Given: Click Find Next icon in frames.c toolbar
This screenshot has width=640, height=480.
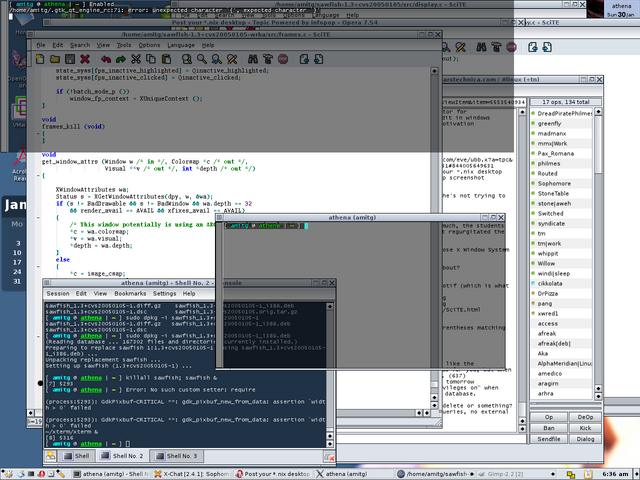Looking at the screenshot, I should [217, 59].
